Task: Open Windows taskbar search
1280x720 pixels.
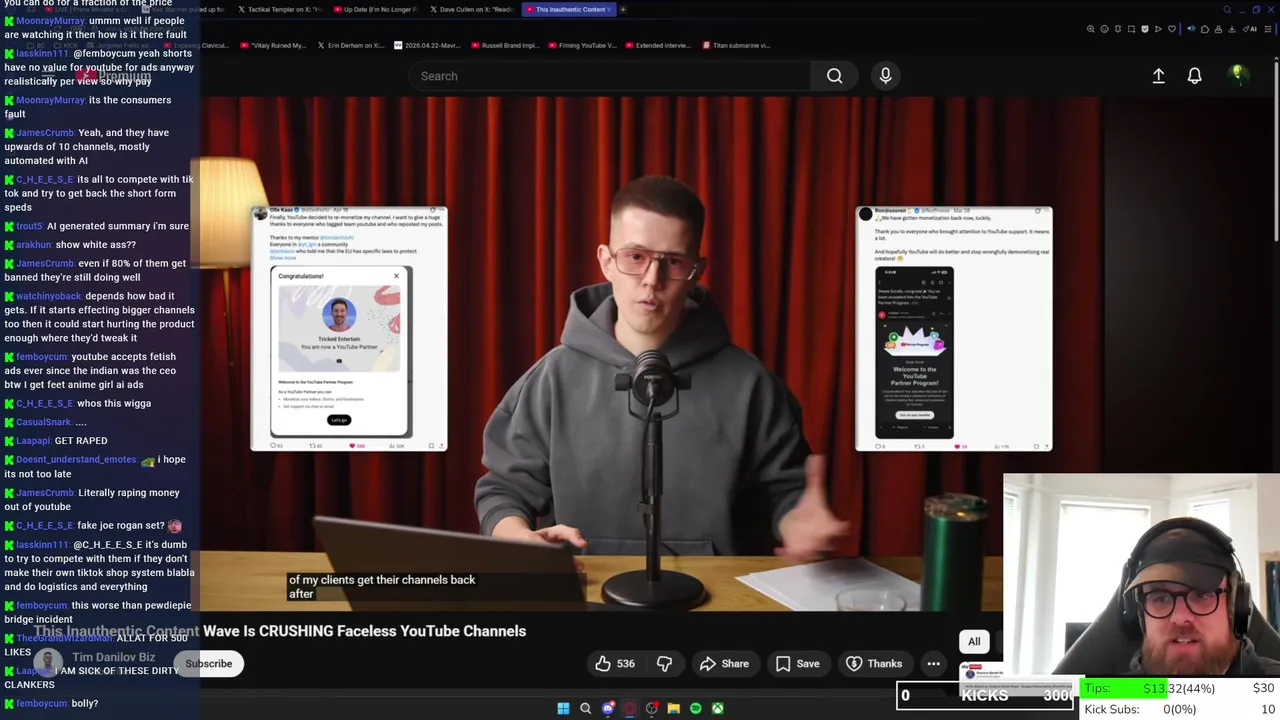Action: coord(585,708)
